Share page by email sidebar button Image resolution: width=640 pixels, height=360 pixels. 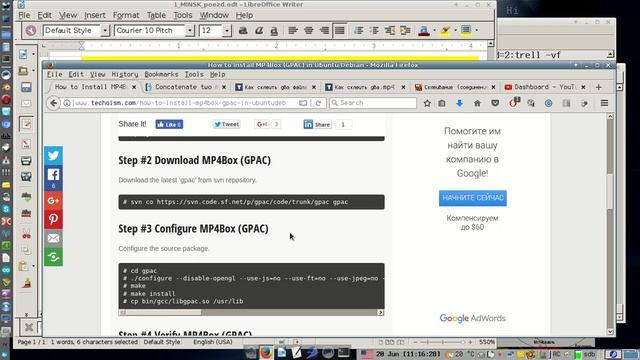click(x=53, y=238)
